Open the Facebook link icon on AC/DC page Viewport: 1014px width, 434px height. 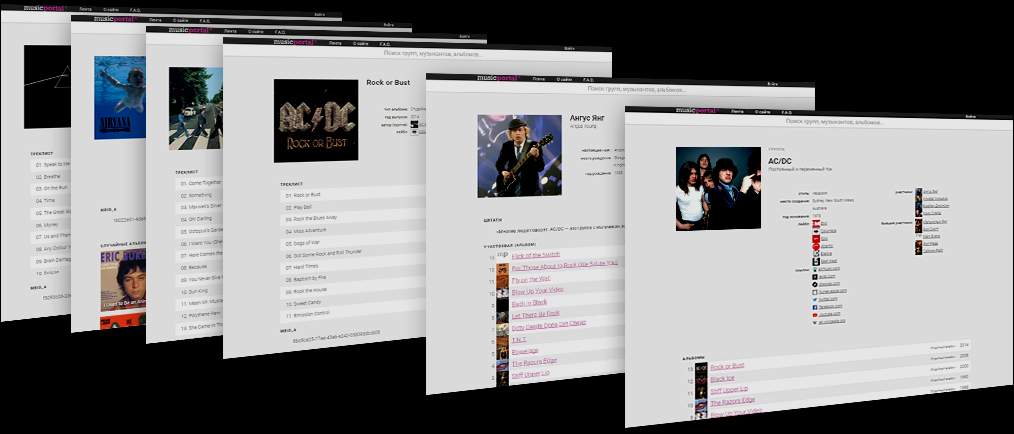tap(814, 306)
